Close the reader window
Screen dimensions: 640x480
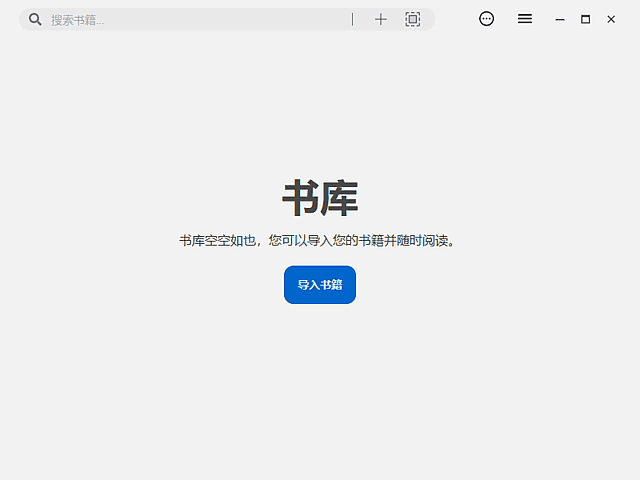[611, 19]
